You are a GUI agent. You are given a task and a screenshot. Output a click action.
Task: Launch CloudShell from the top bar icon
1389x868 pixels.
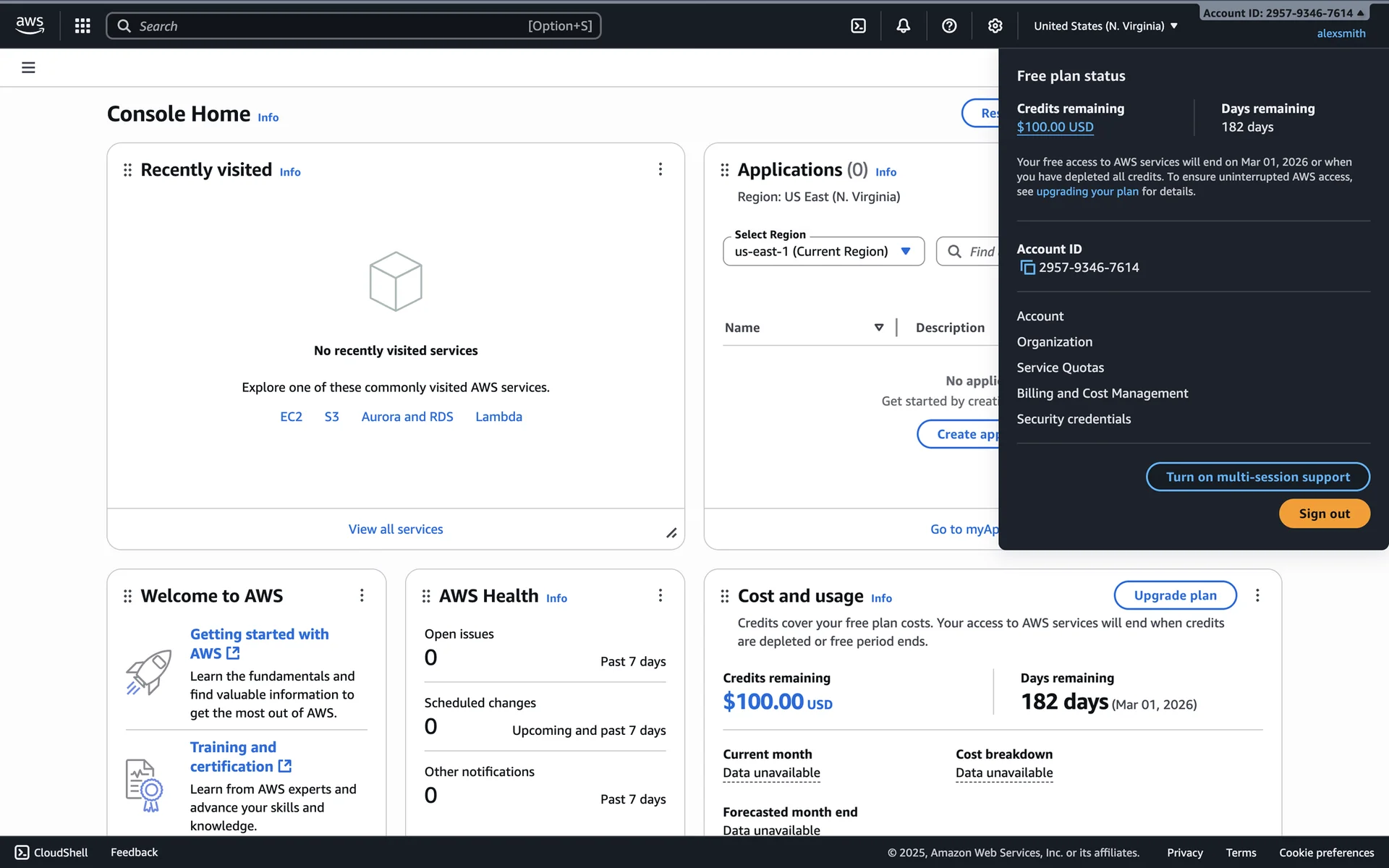pyautogui.click(x=858, y=26)
